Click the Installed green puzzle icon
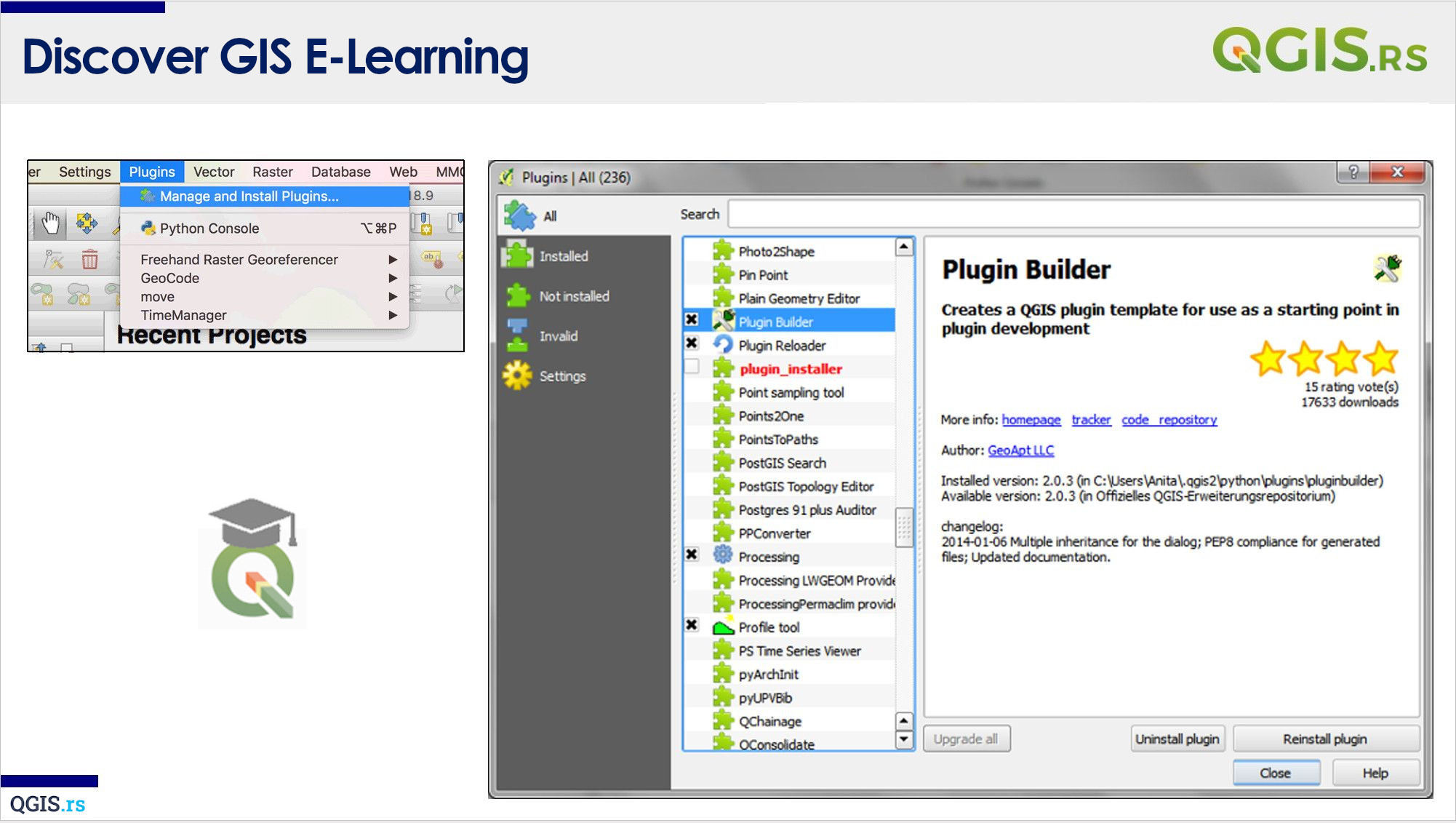This screenshot has height=823, width=1456. point(517,255)
